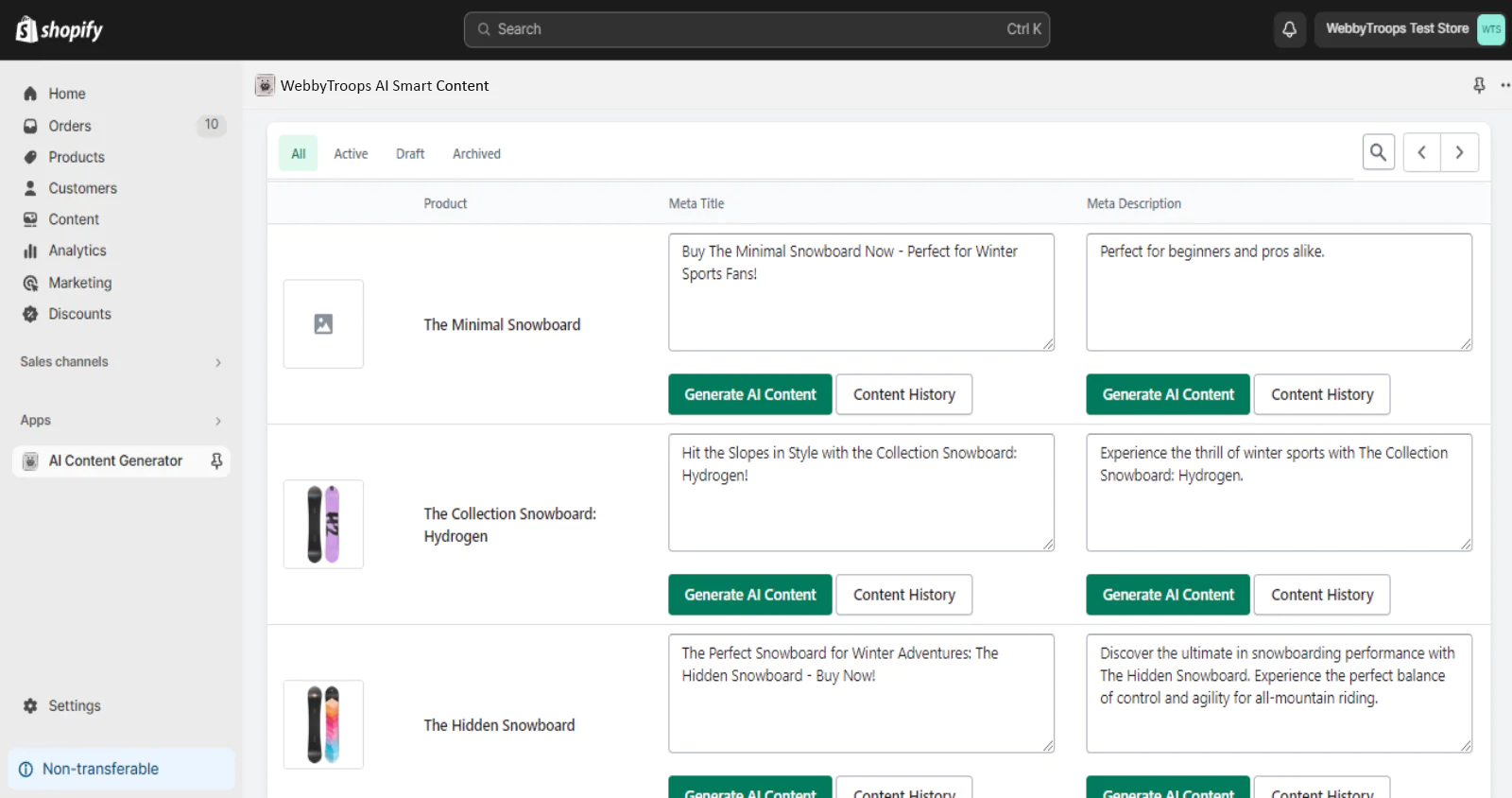Generate AI meta description for Minimal Snowboard
The width and height of the screenshot is (1512, 798).
tap(1168, 394)
